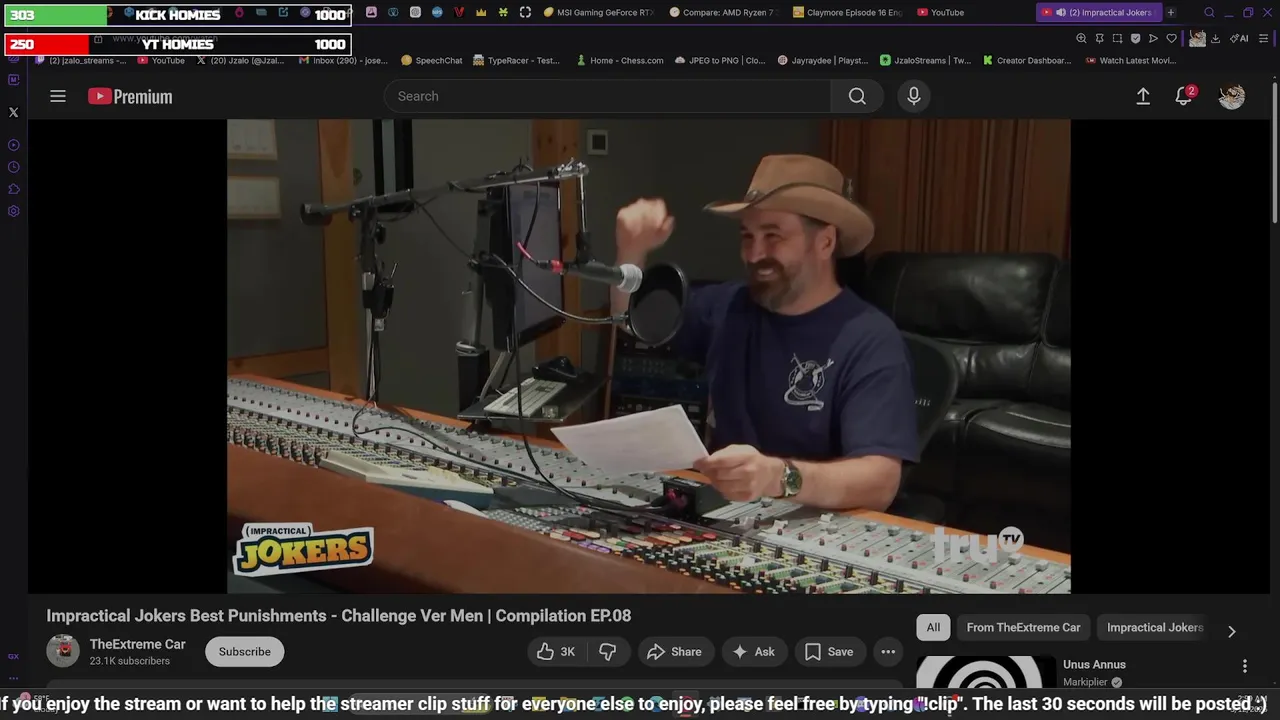
Task: Select From TheExtreme Car chip
Action: [x=1023, y=628]
